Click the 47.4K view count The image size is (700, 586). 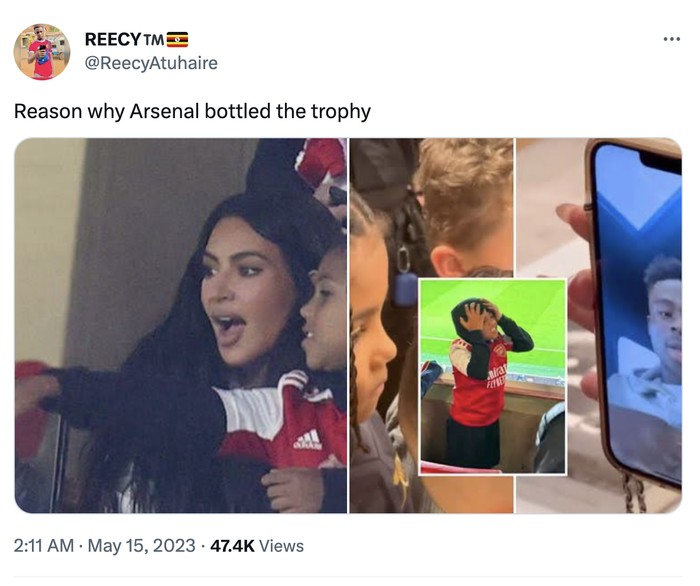(233, 546)
